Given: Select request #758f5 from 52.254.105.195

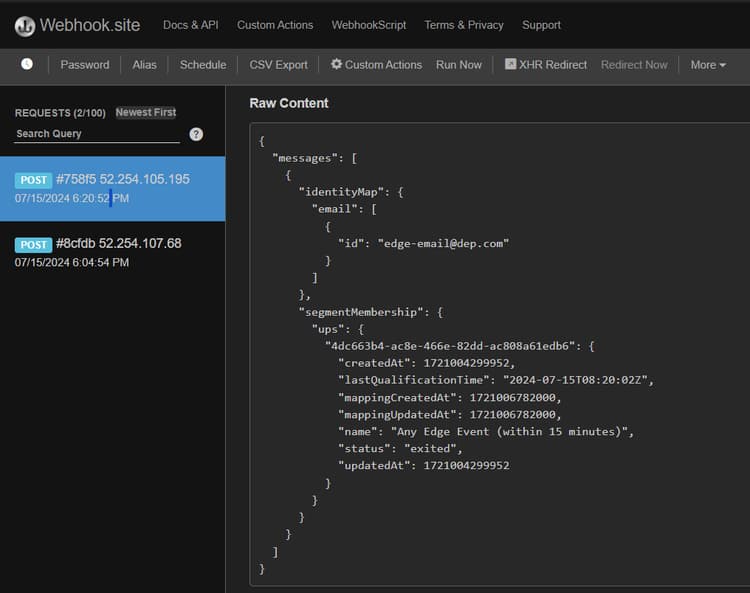Looking at the screenshot, I should point(112,189).
